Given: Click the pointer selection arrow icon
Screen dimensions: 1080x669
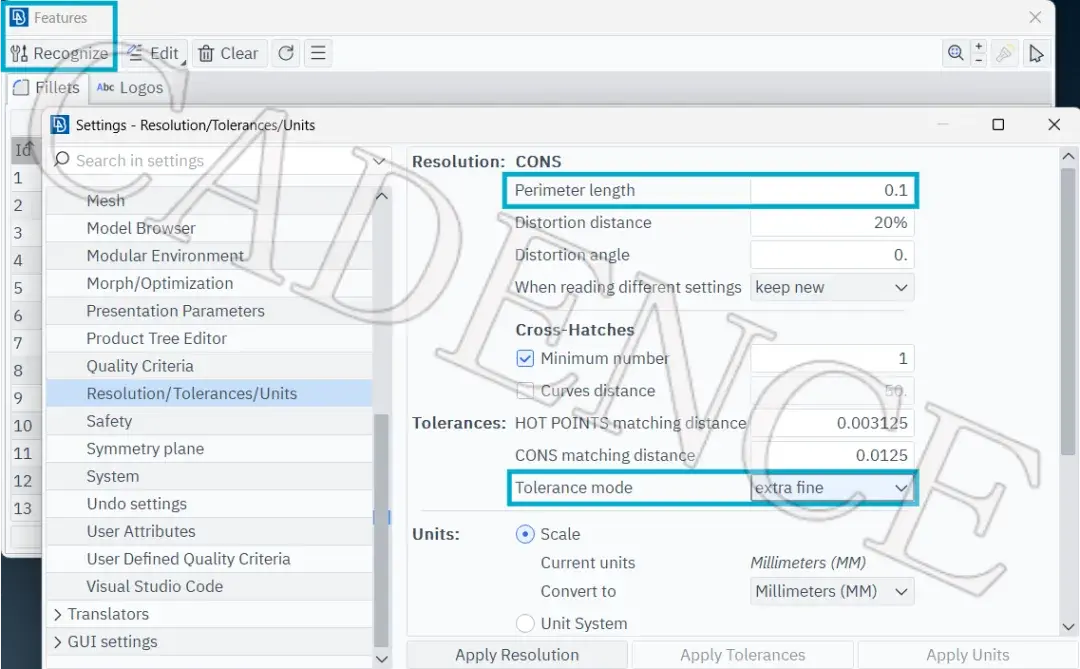Looking at the screenshot, I should (x=1036, y=53).
